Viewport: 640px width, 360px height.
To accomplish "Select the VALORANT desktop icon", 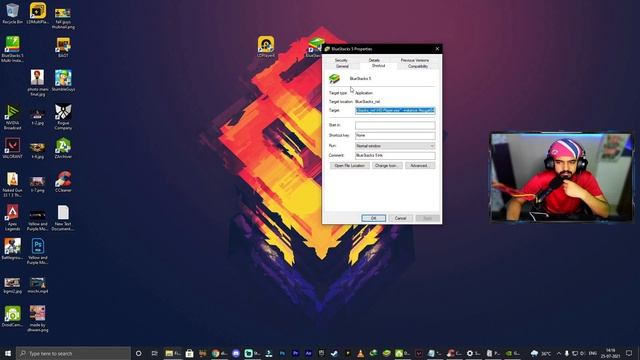I will (12, 148).
